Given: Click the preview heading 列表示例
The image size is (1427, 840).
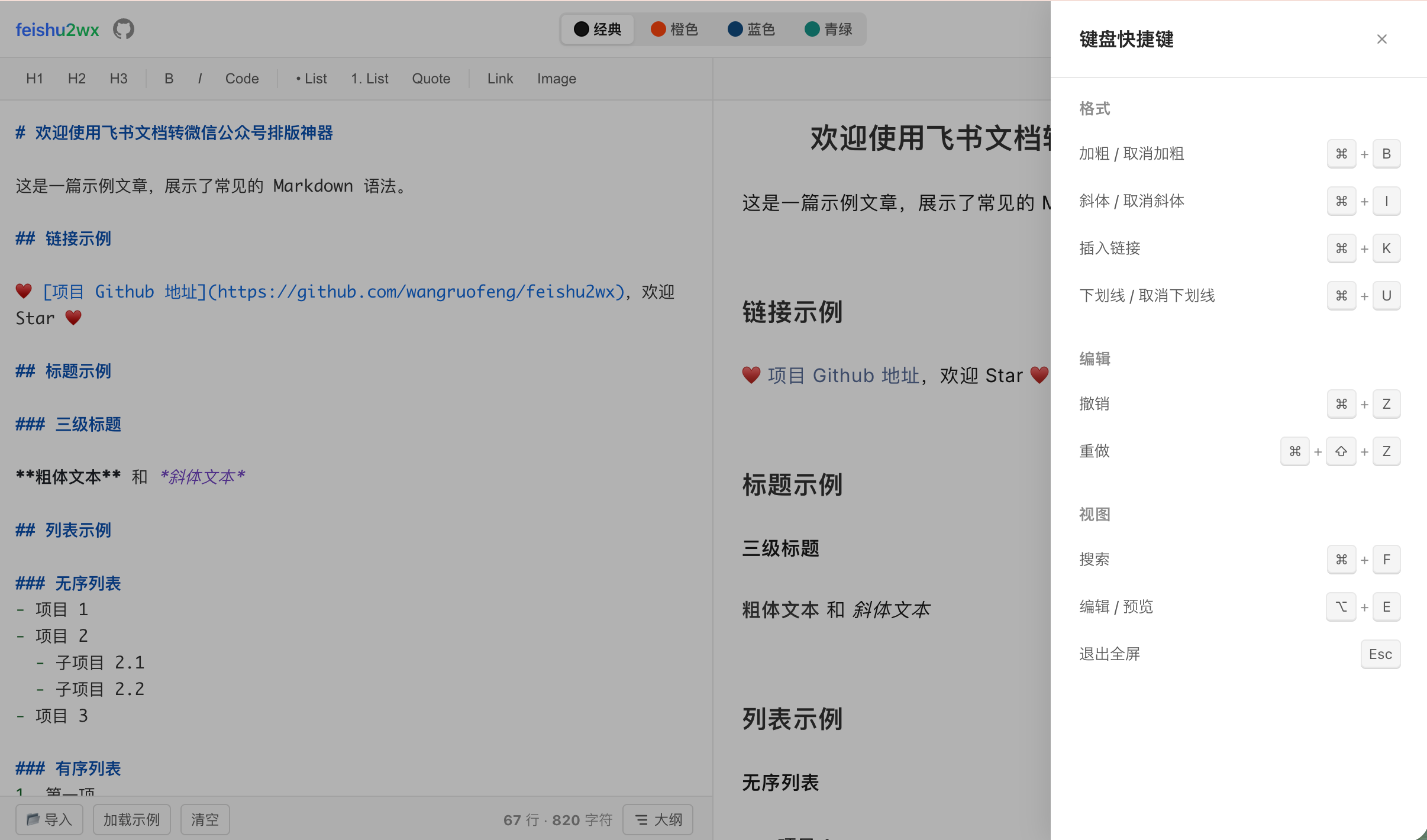Looking at the screenshot, I should pos(793,719).
